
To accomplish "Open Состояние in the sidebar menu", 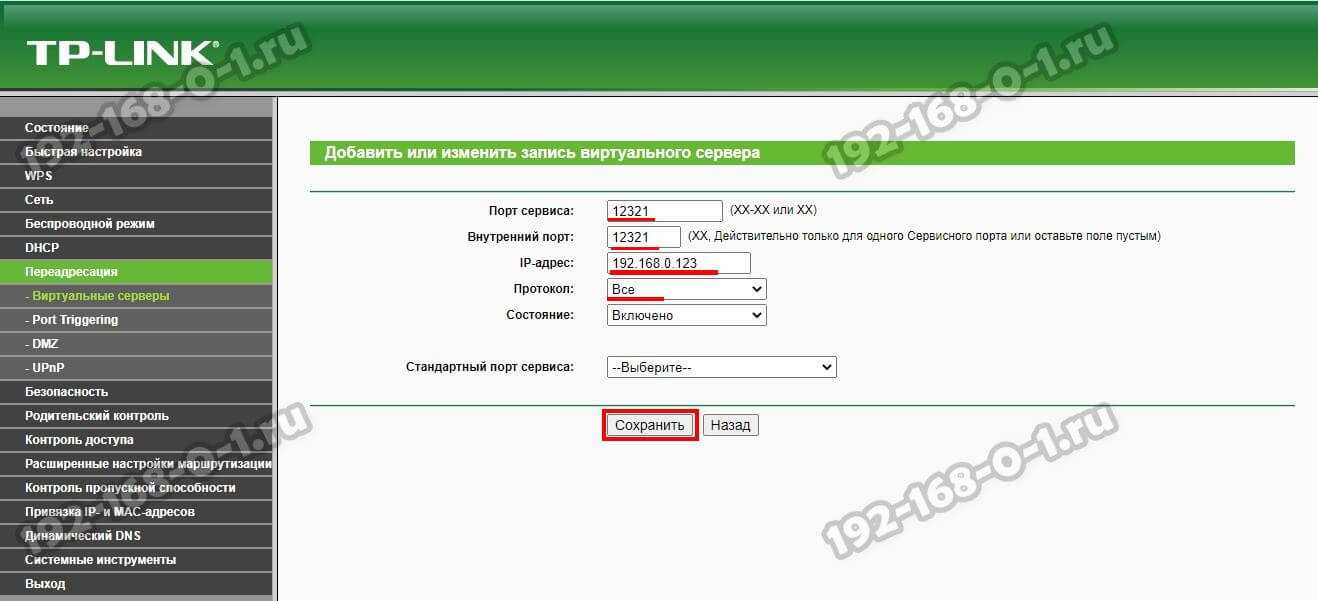I will pyautogui.click(x=57, y=128).
